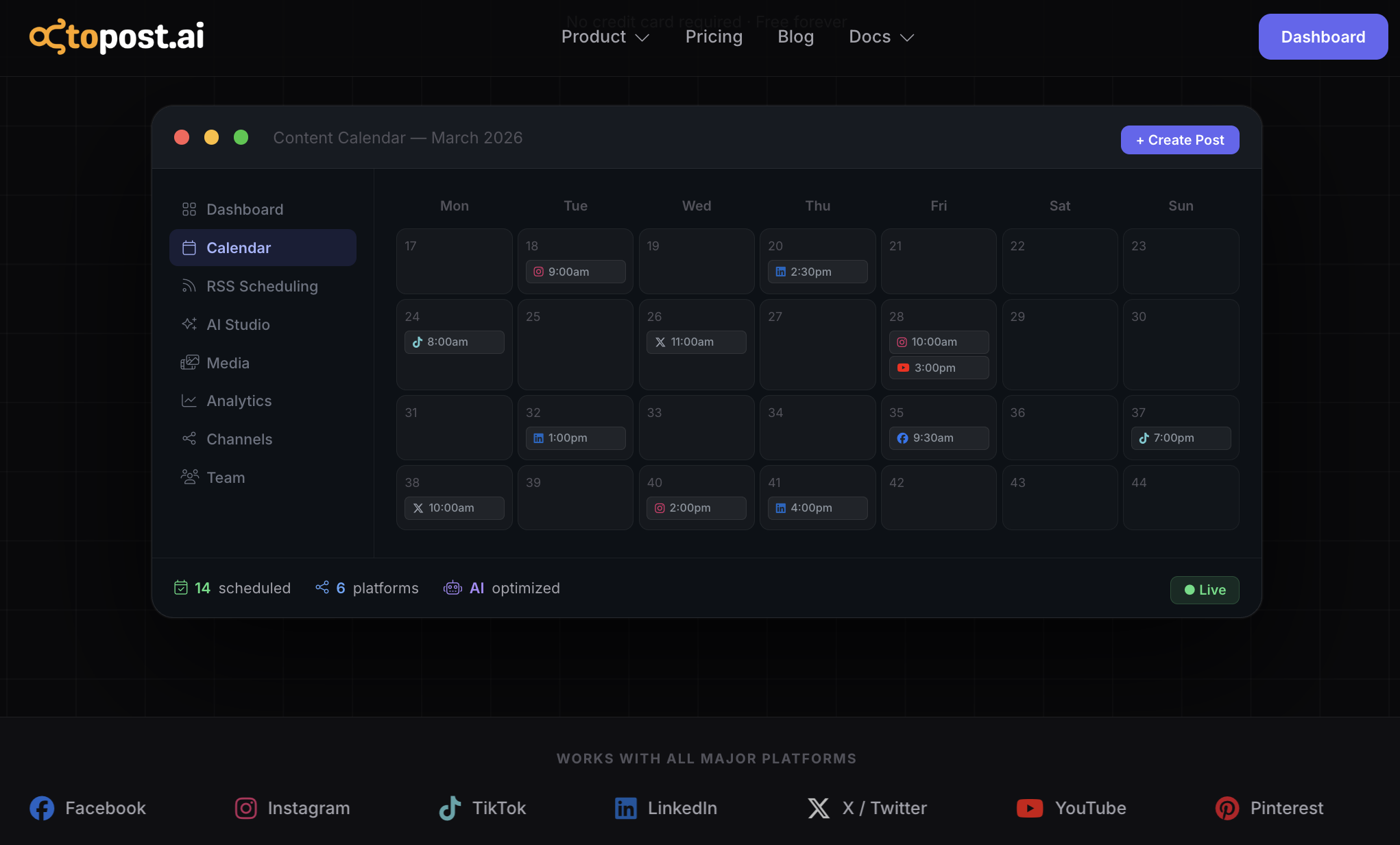1400x845 pixels.
Task: Click the X / Twitter platform logo
Action: click(819, 808)
